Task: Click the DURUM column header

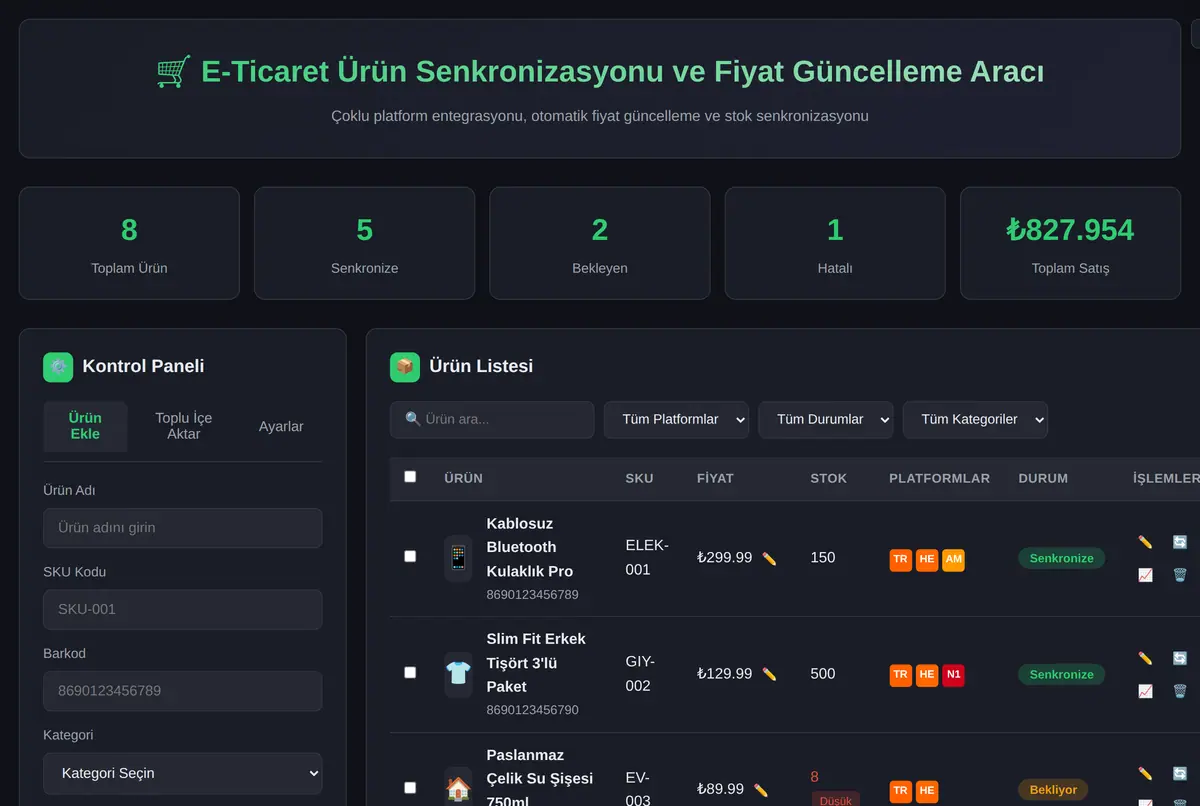Action: tap(1043, 479)
